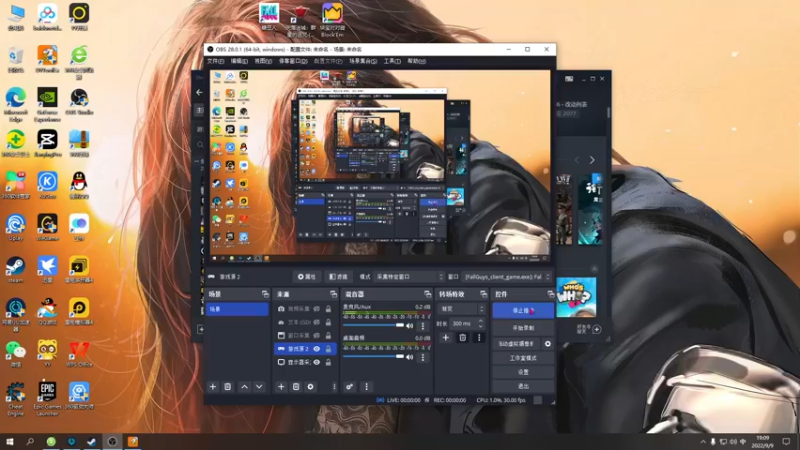Open Mic/Aux channel three-dot options
The image size is (800, 450).
pos(422,326)
